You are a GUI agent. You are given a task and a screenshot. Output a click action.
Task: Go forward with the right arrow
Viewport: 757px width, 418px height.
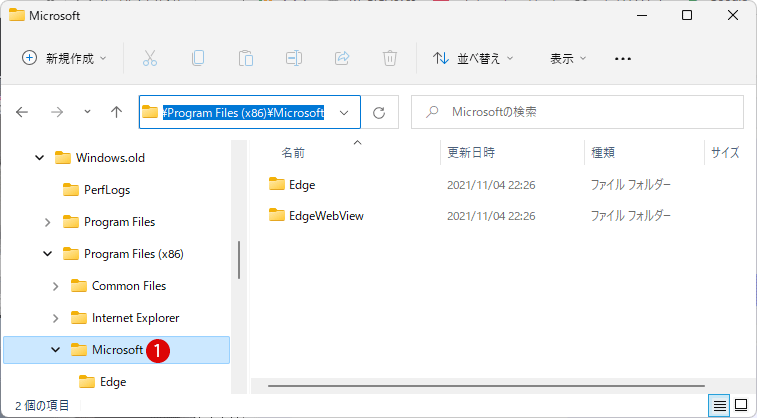(x=57, y=112)
